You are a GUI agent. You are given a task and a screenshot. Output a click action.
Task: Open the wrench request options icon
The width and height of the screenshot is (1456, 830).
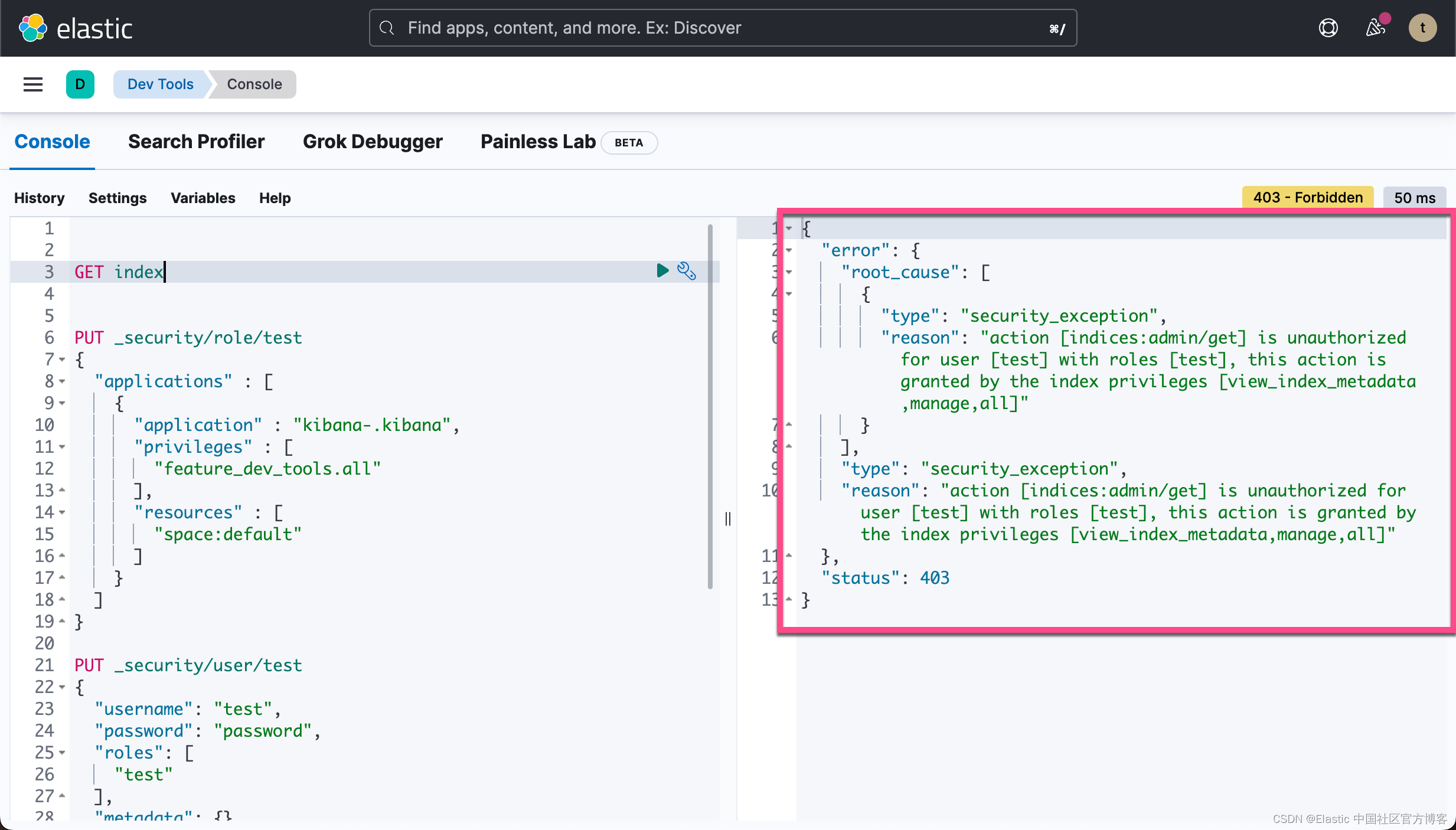[x=686, y=271]
